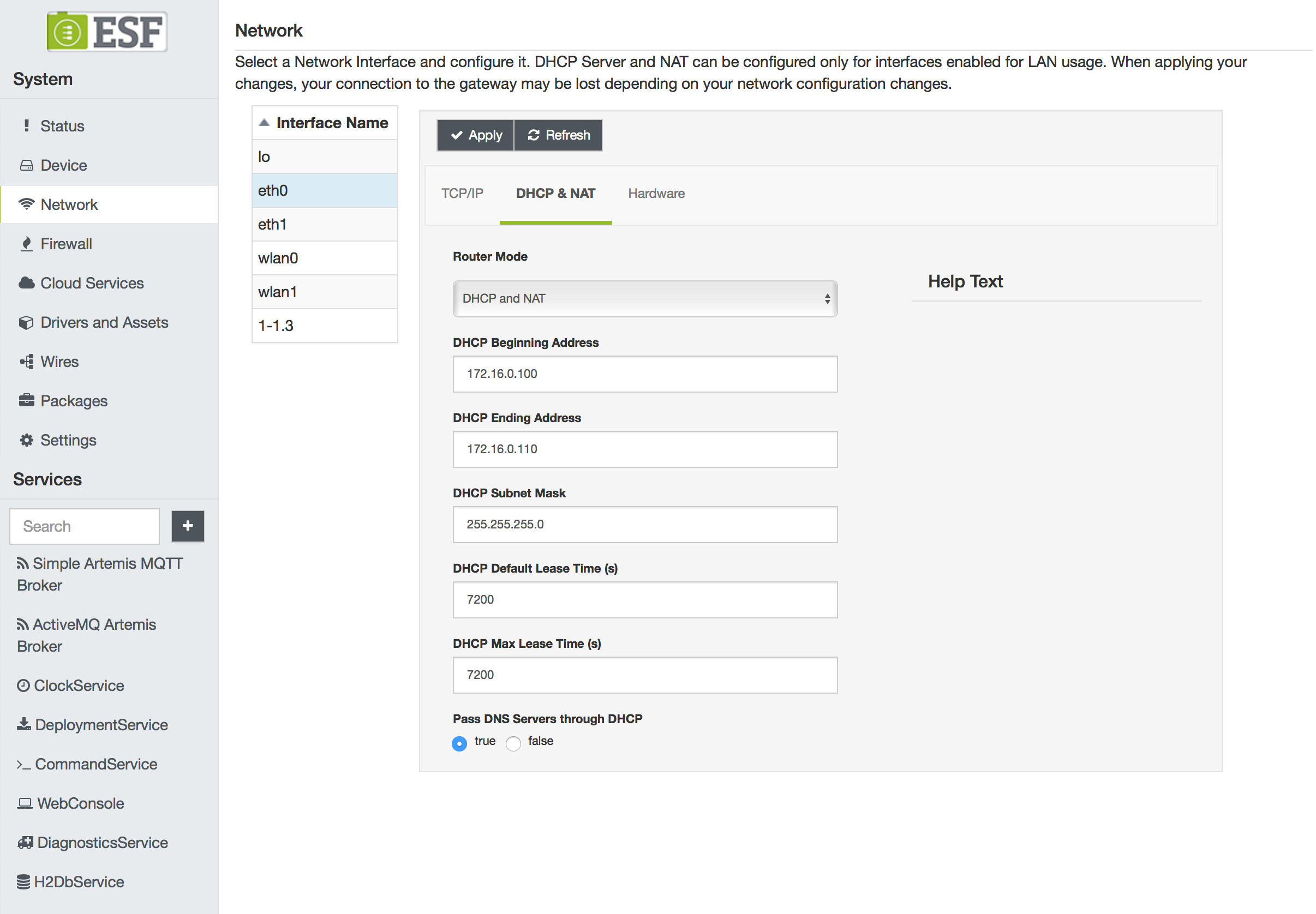
Task: Click the DHCP Beginning Address field
Action: (x=645, y=374)
